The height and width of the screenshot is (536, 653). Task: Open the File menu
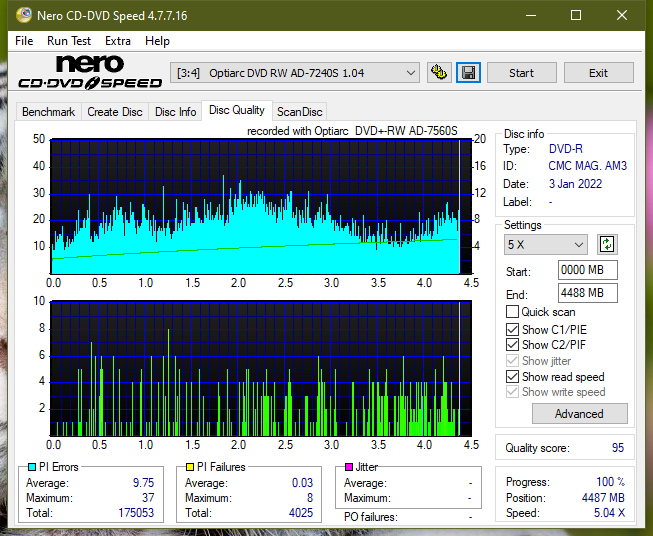(x=24, y=41)
